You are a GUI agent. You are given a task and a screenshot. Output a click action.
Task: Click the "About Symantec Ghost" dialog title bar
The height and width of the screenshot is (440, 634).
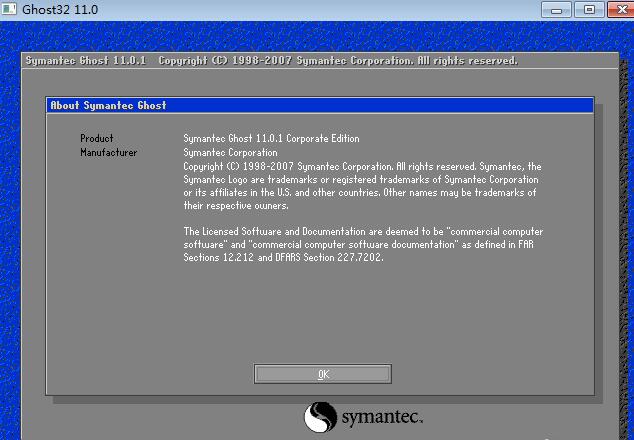click(x=320, y=105)
